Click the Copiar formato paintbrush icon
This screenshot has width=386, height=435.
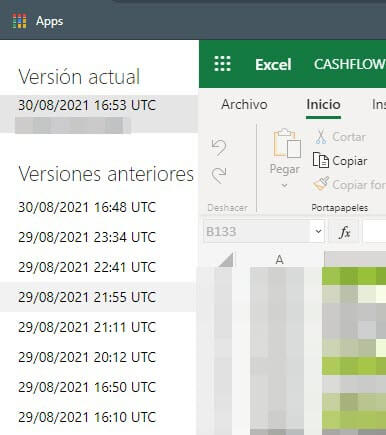pyautogui.click(x=321, y=184)
